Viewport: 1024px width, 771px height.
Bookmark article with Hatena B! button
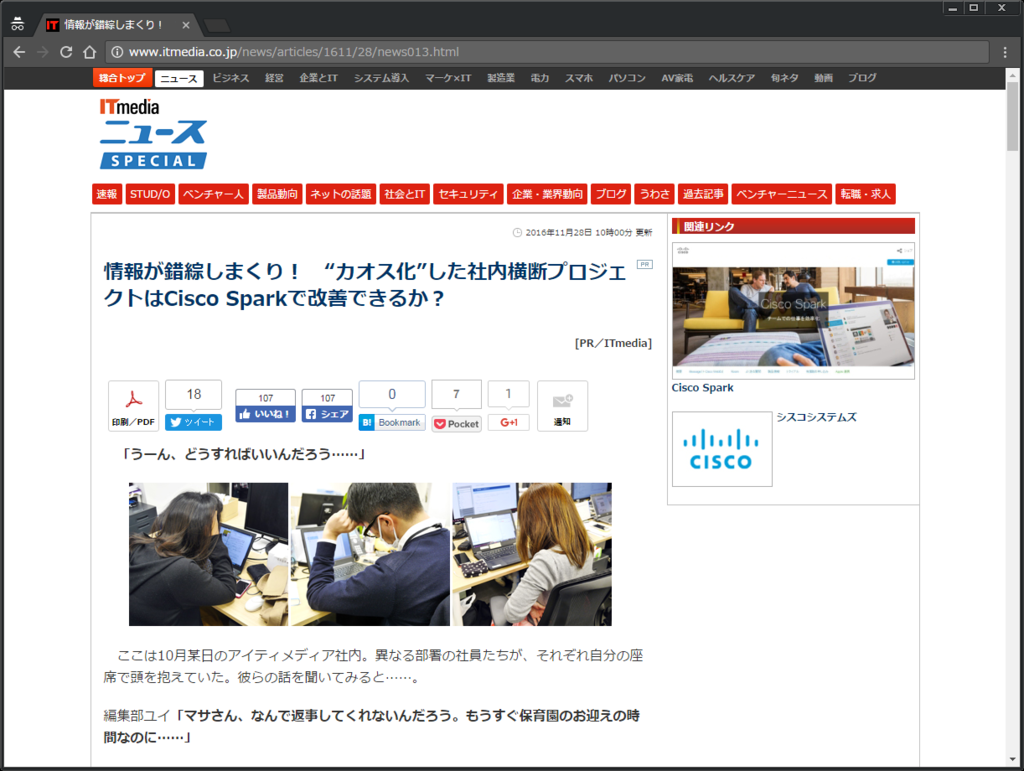[392, 423]
